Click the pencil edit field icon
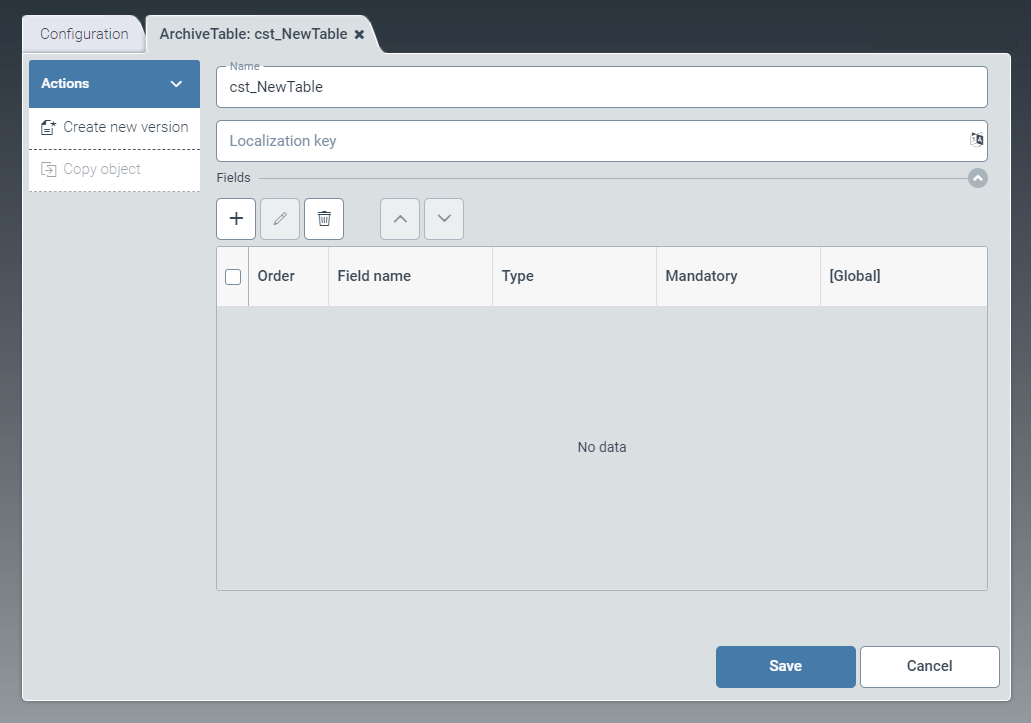This screenshot has width=1031, height=723. coord(280,219)
